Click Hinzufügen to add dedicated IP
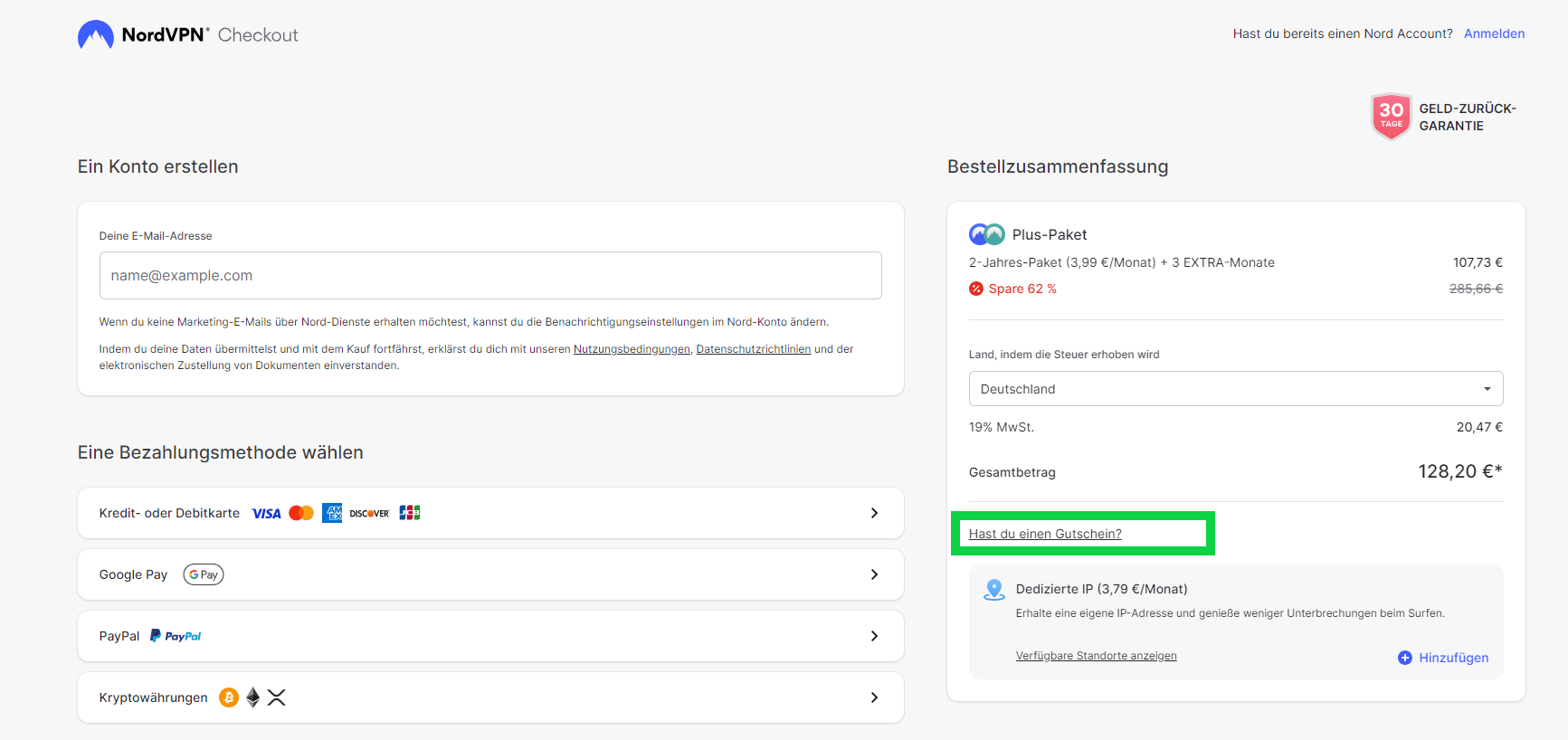The width and height of the screenshot is (1568, 740). point(1453,658)
